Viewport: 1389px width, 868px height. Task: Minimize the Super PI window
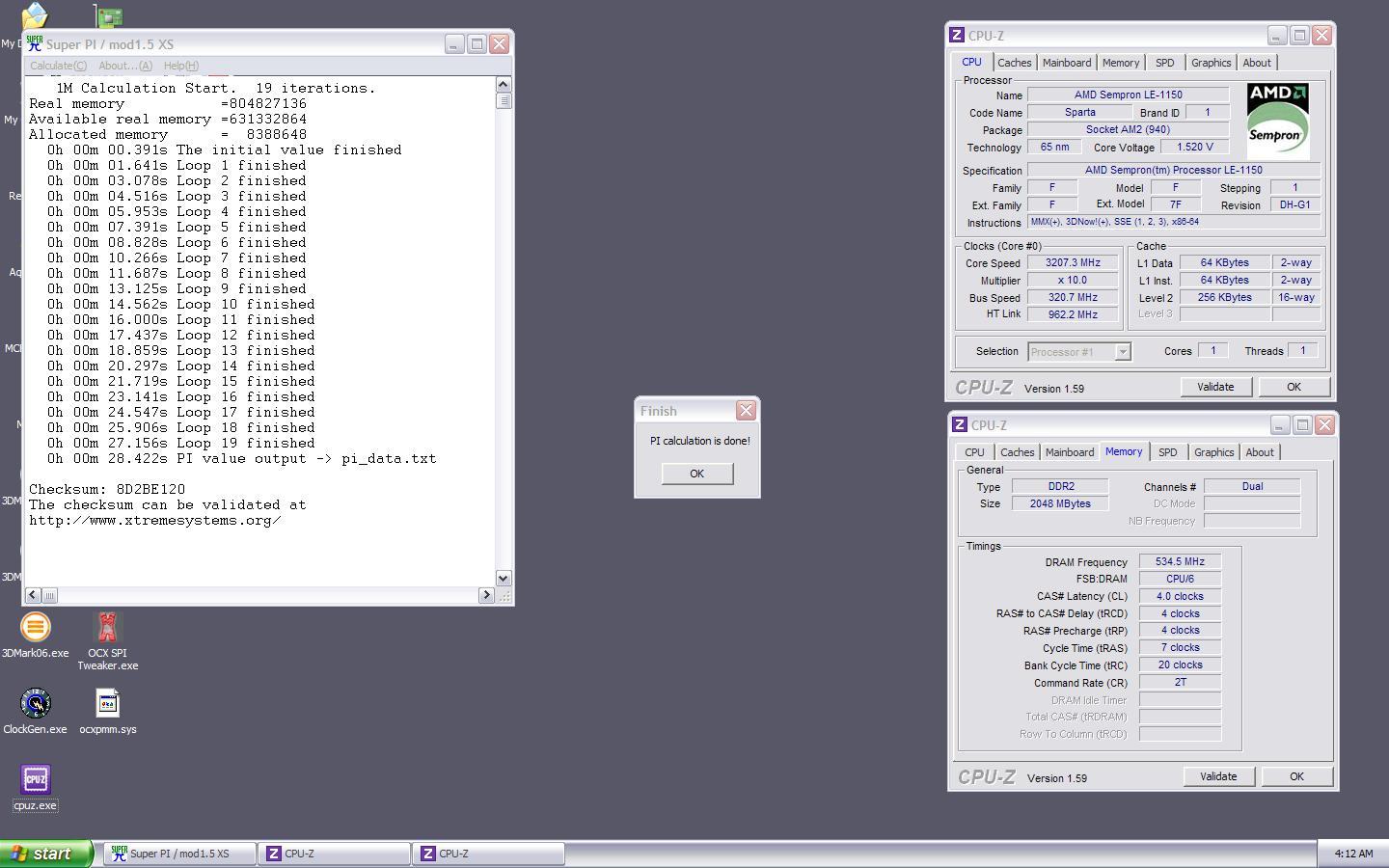tap(454, 44)
